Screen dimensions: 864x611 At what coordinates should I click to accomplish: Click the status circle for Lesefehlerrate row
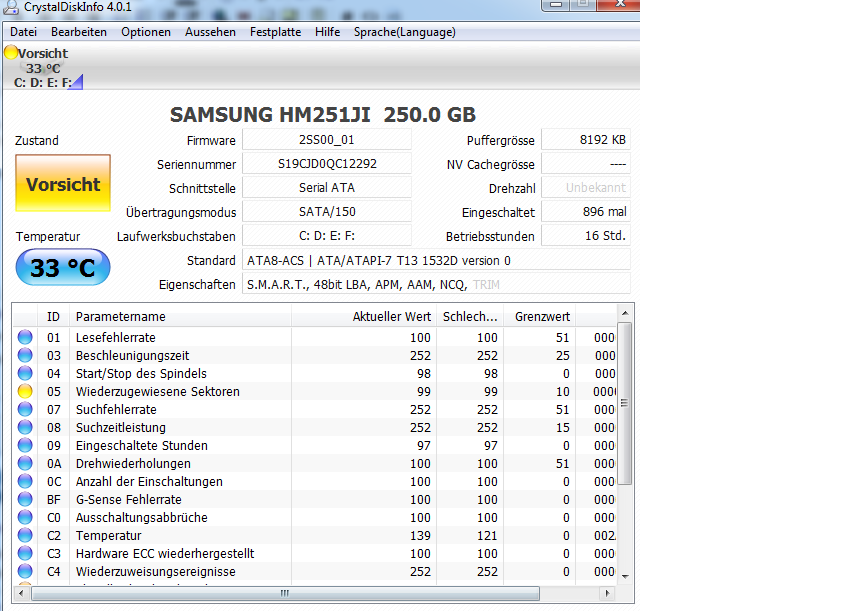coord(25,337)
